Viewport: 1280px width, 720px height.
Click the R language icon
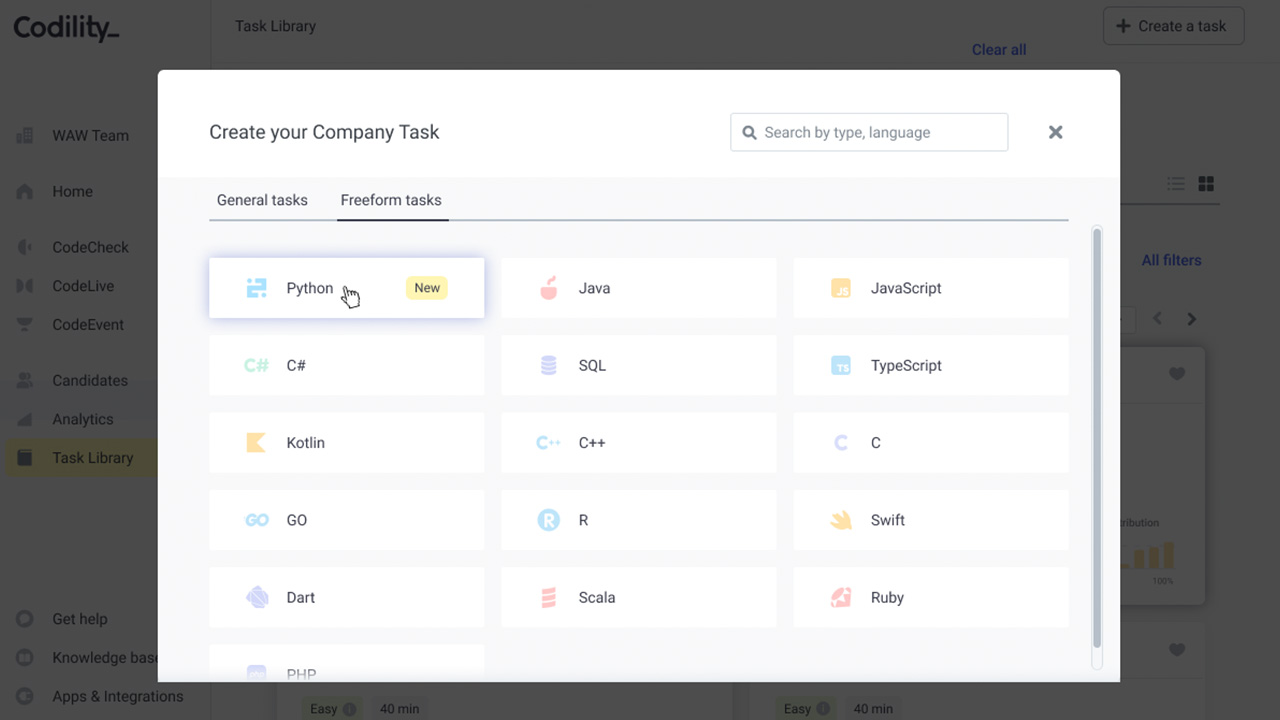(548, 520)
